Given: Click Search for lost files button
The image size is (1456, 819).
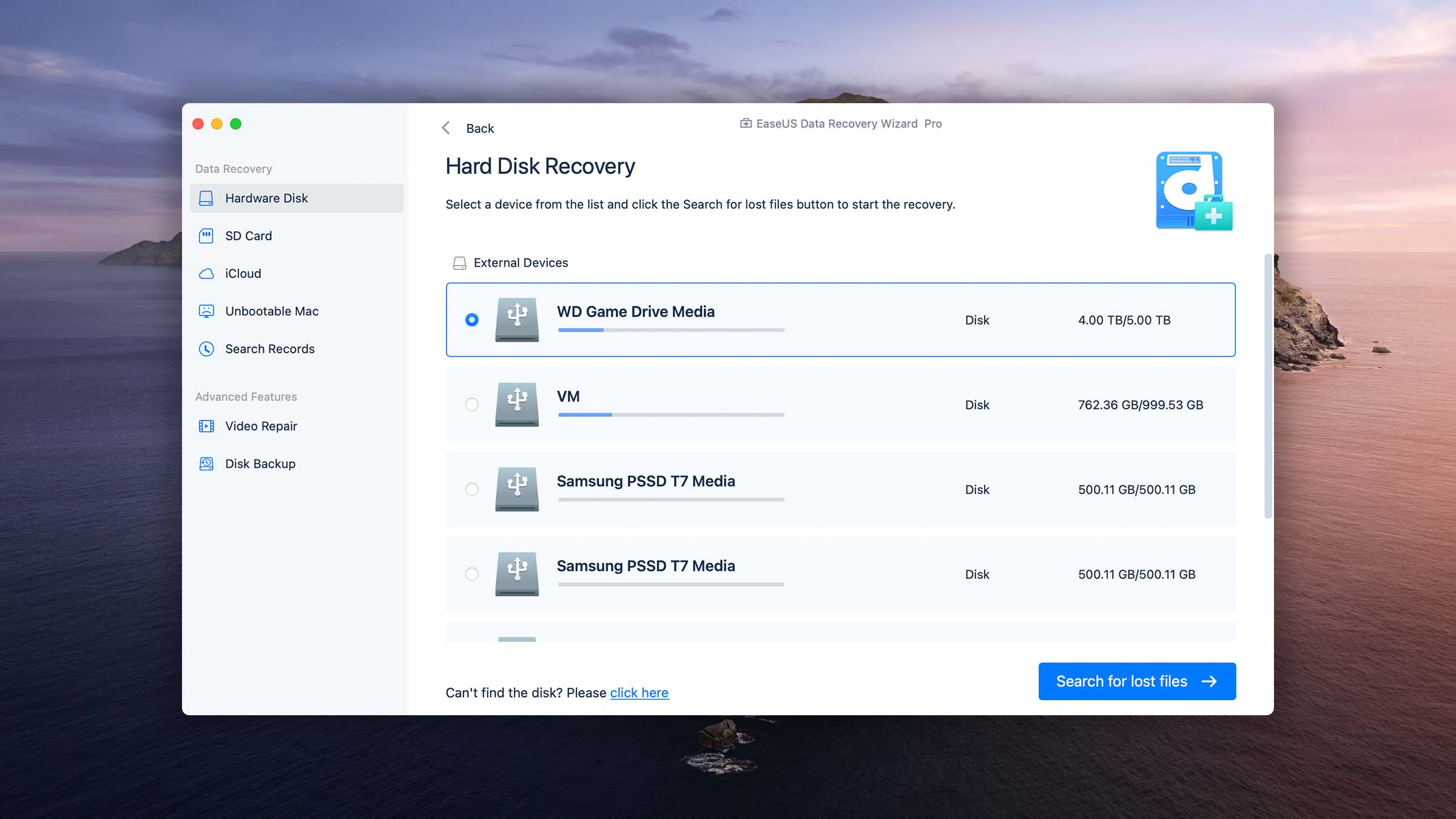Looking at the screenshot, I should point(1137,681).
